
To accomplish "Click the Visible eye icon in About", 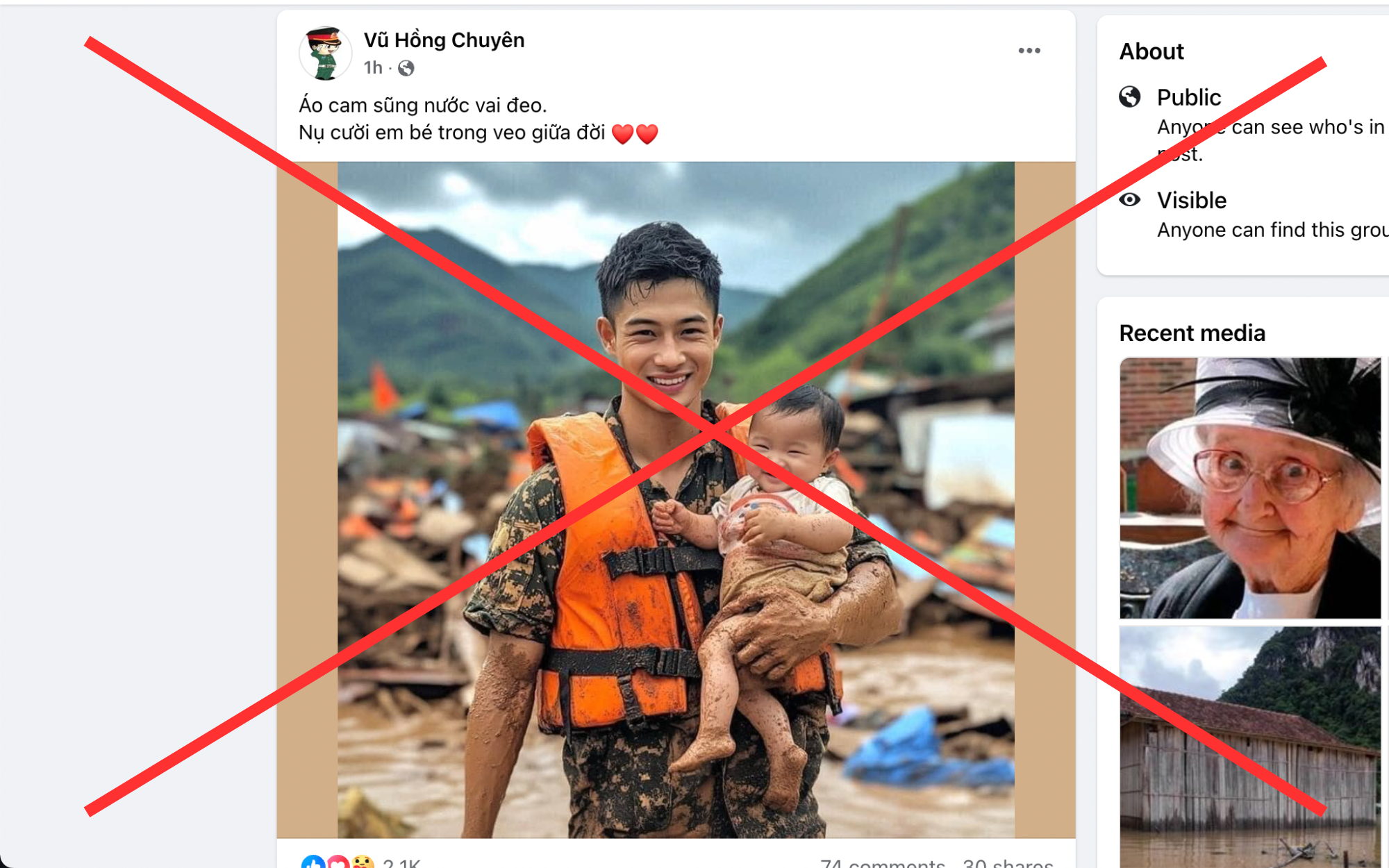I will (1130, 200).
